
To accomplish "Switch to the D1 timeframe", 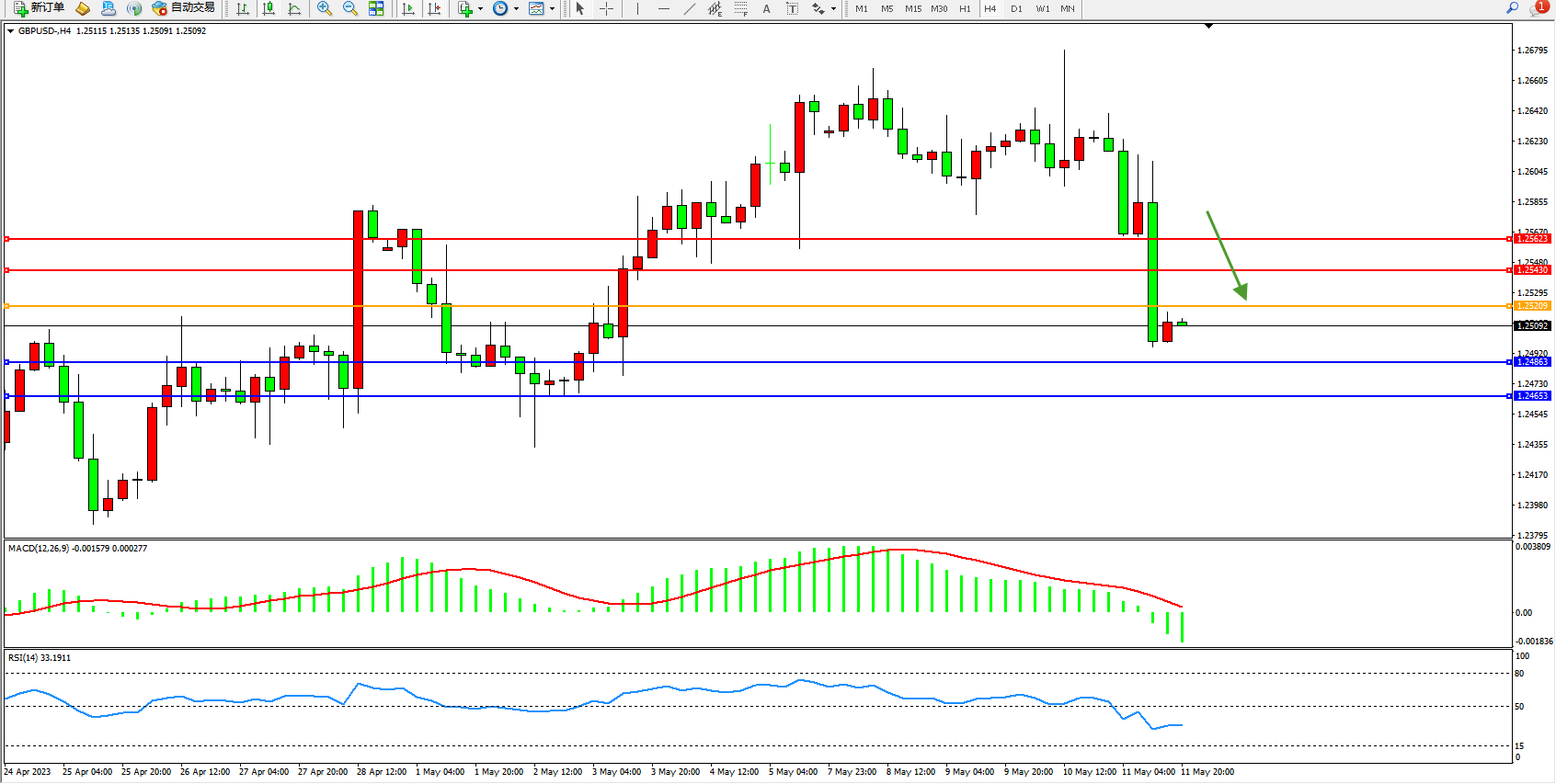I will [1016, 9].
